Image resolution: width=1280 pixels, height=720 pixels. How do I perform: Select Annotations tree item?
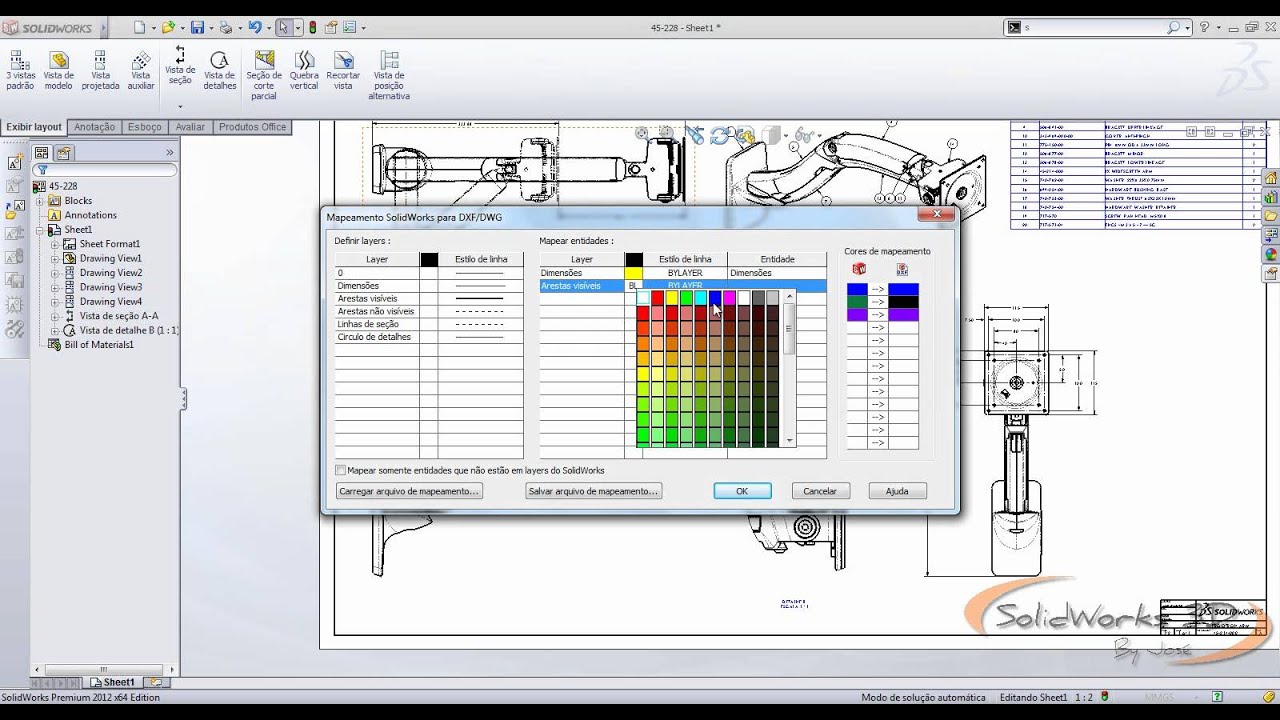(x=91, y=215)
